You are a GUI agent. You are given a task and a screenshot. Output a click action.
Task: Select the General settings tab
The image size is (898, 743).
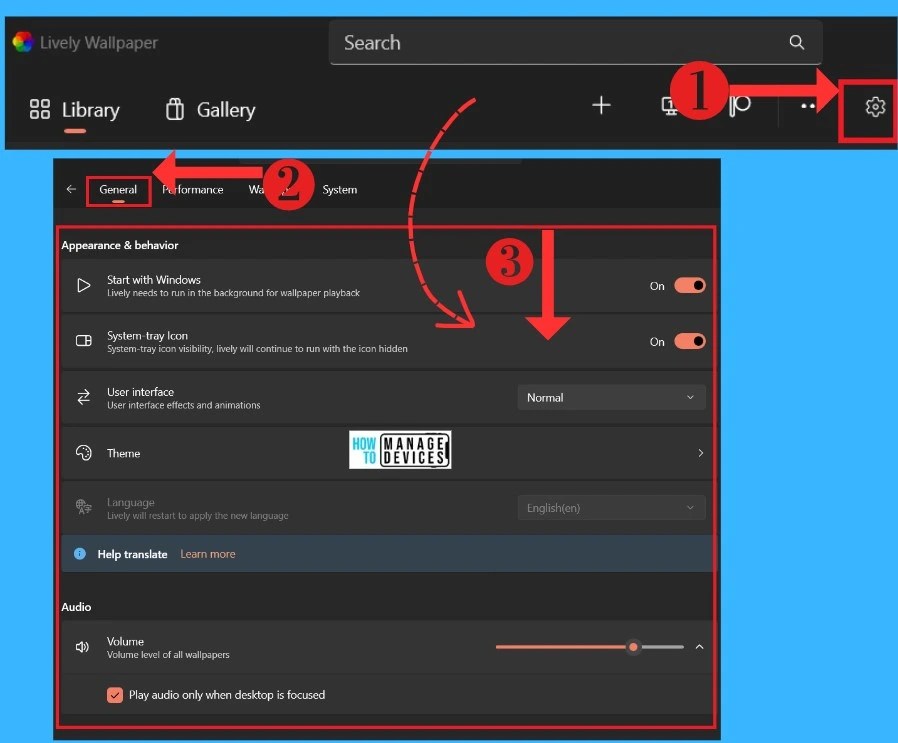118,190
